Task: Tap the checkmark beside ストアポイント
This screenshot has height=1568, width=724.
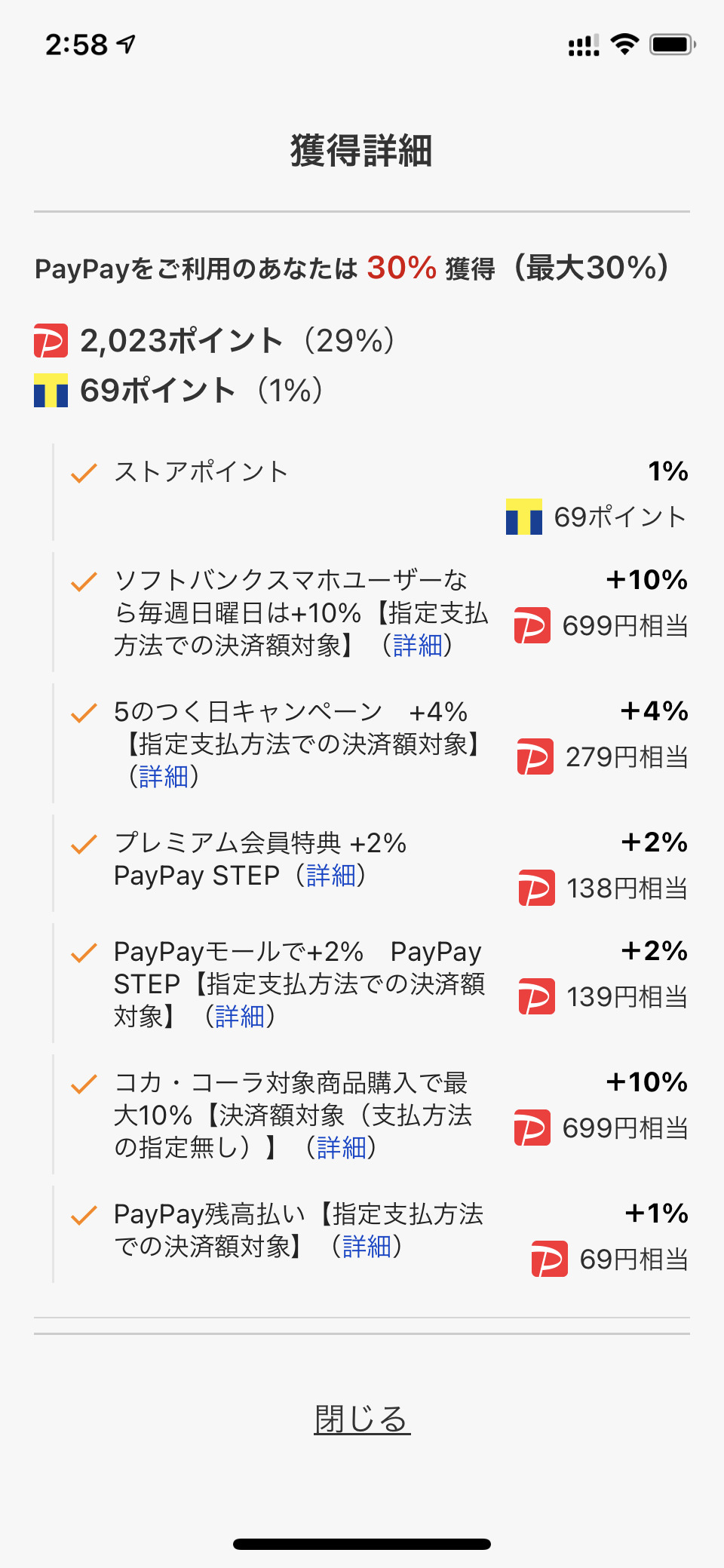Action: [84, 473]
